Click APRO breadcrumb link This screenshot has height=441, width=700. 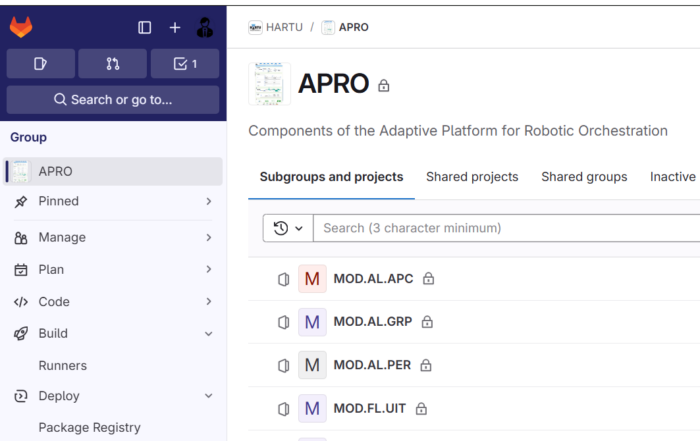354,27
